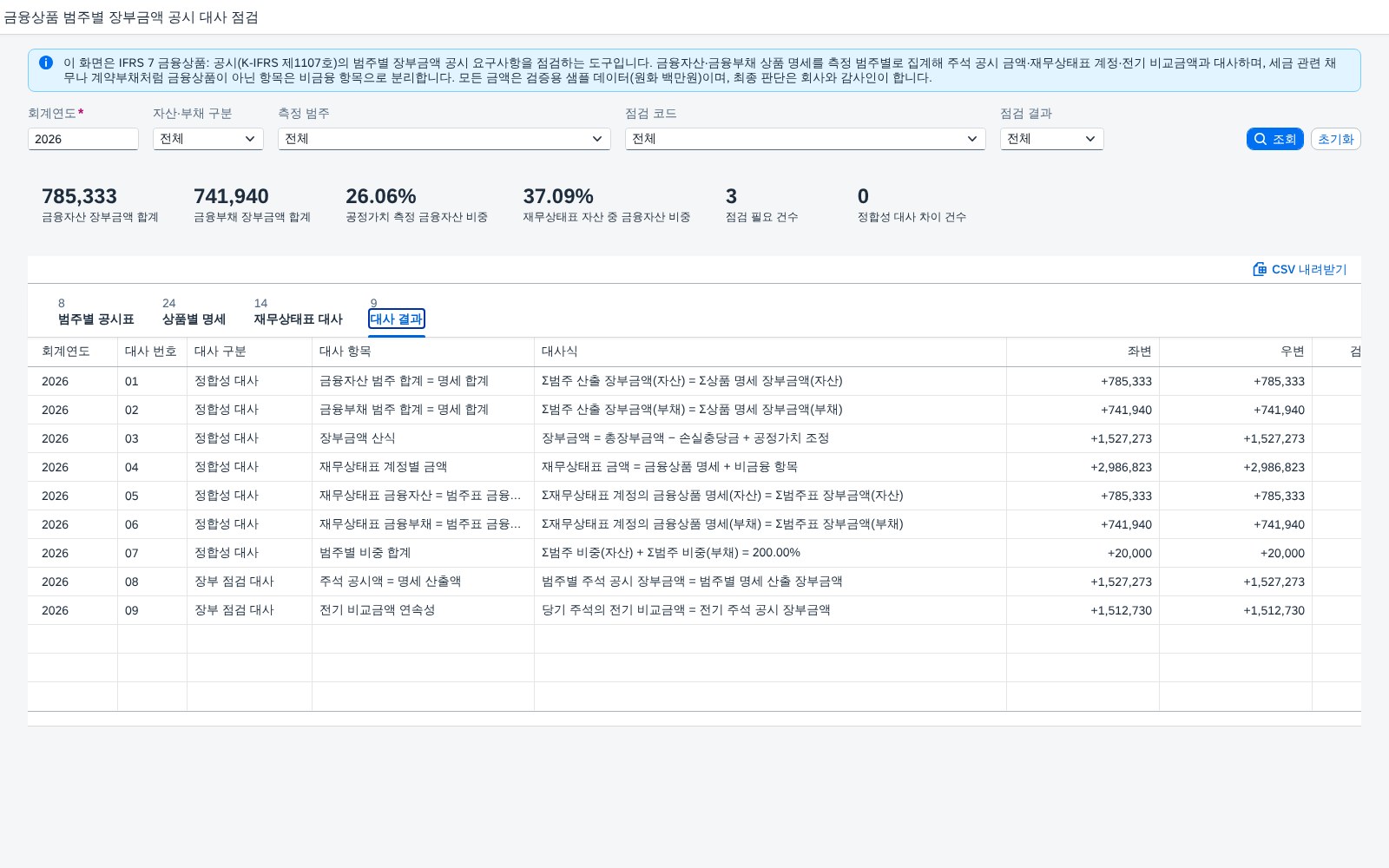The image size is (1389, 868).
Task: Click the 37.09% 금융자산 비중 KPI
Action: 606,205
